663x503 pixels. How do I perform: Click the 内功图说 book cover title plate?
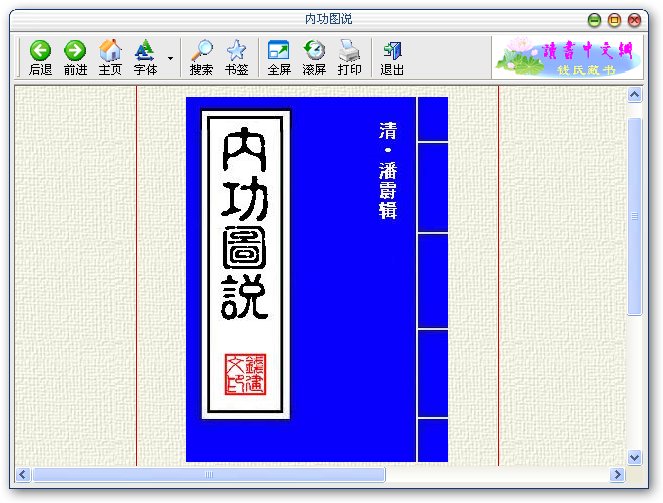(246, 265)
